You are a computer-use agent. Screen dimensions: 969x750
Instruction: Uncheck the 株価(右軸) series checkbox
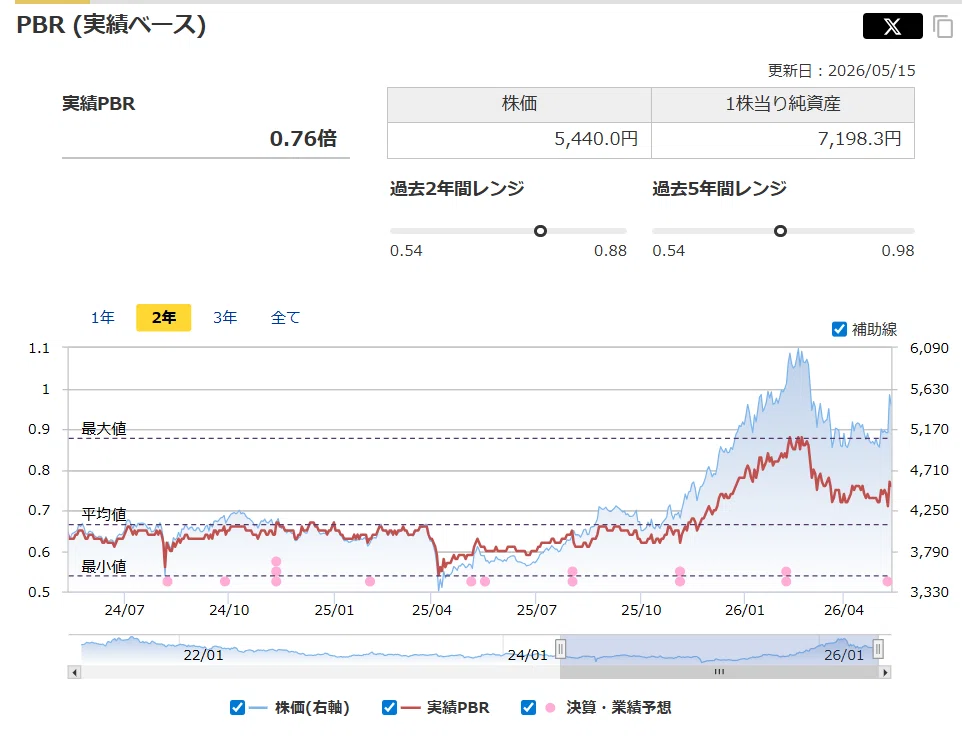pos(237,707)
